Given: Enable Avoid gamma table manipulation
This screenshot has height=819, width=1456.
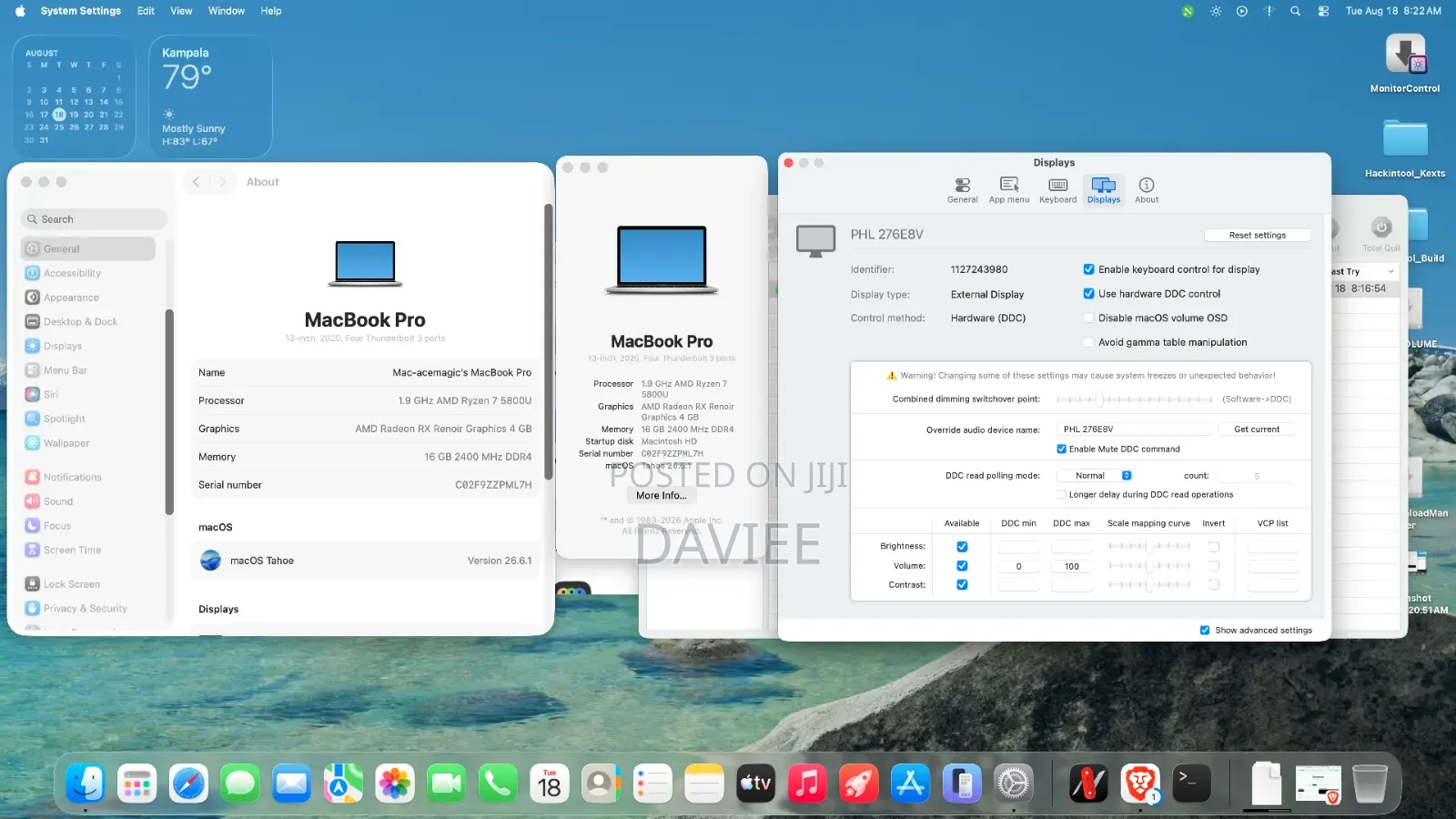Looking at the screenshot, I should (1088, 342).
